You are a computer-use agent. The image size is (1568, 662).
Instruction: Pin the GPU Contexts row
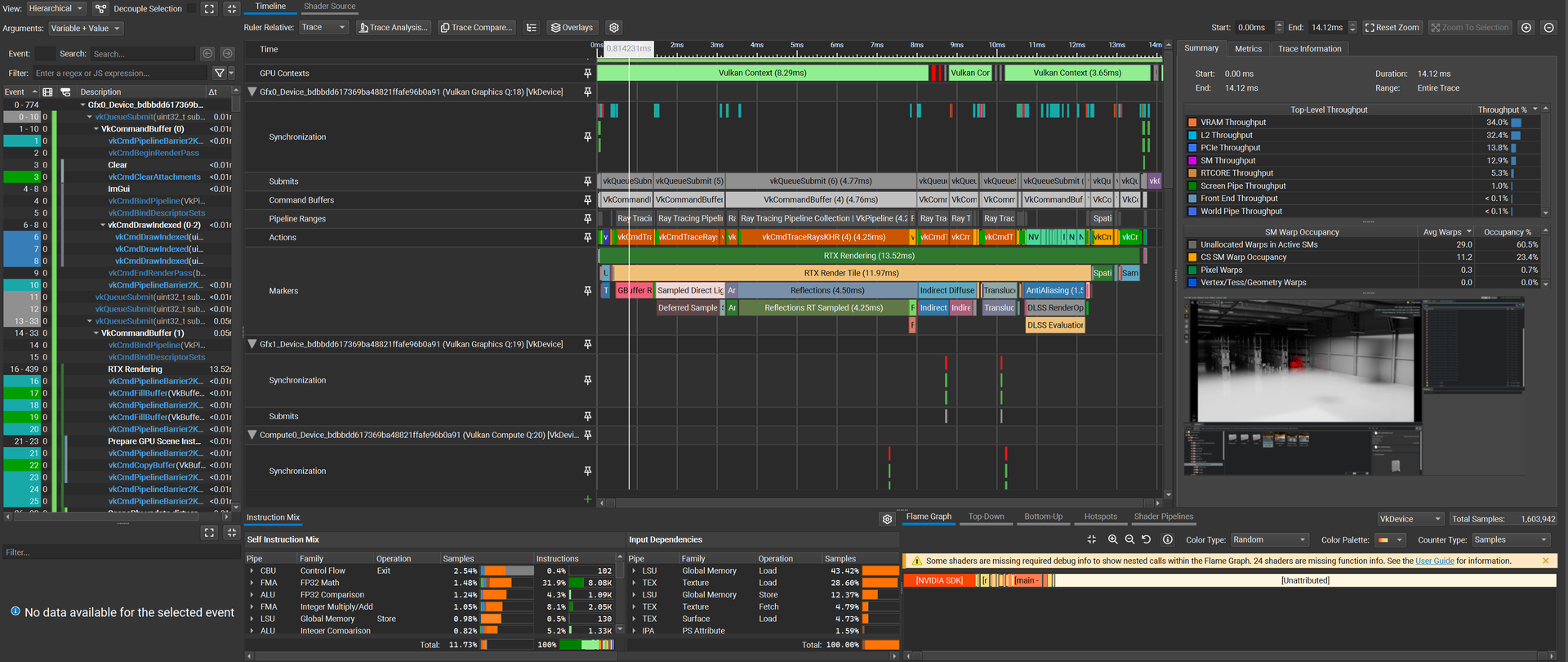tap(587, 74)
